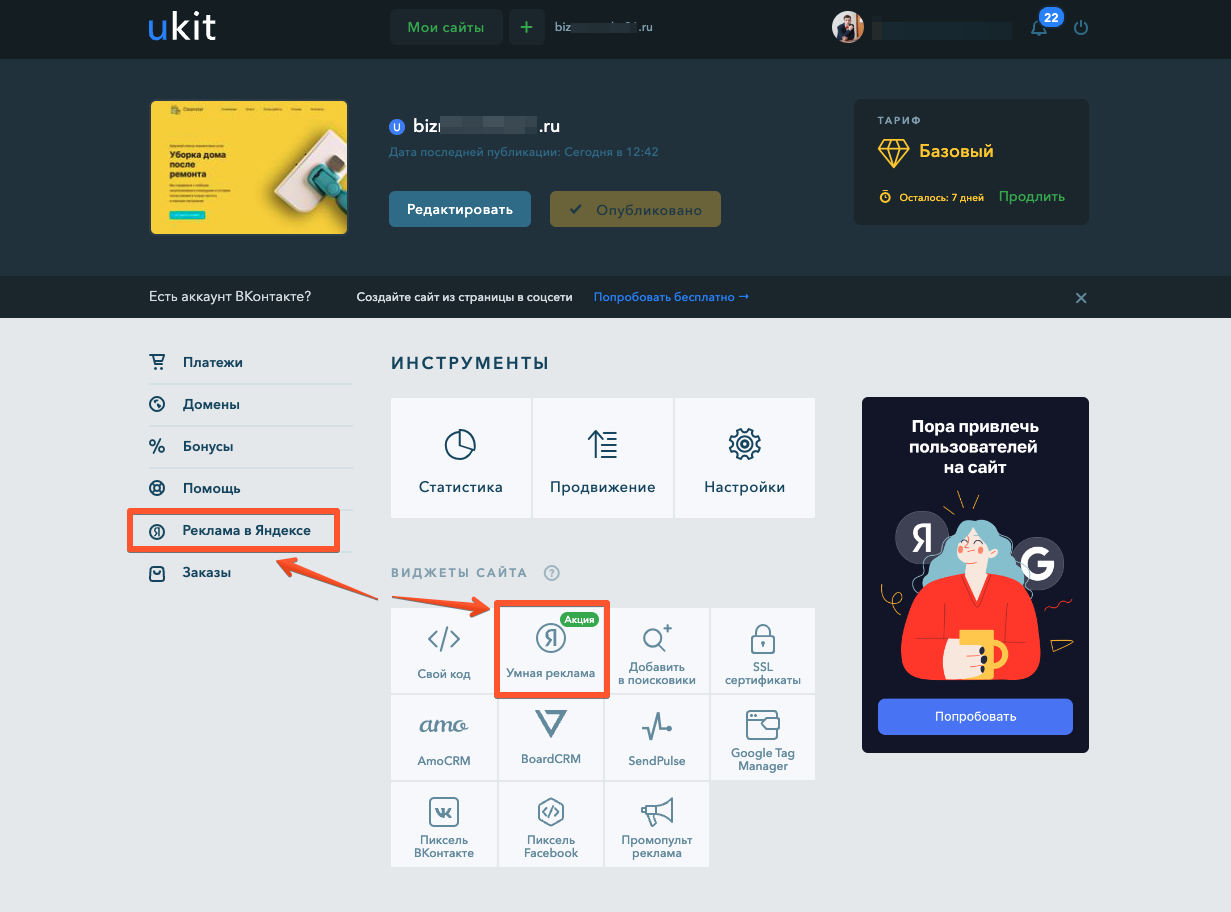
Task: Click the plus button to add site
Action: coord(526,27)
